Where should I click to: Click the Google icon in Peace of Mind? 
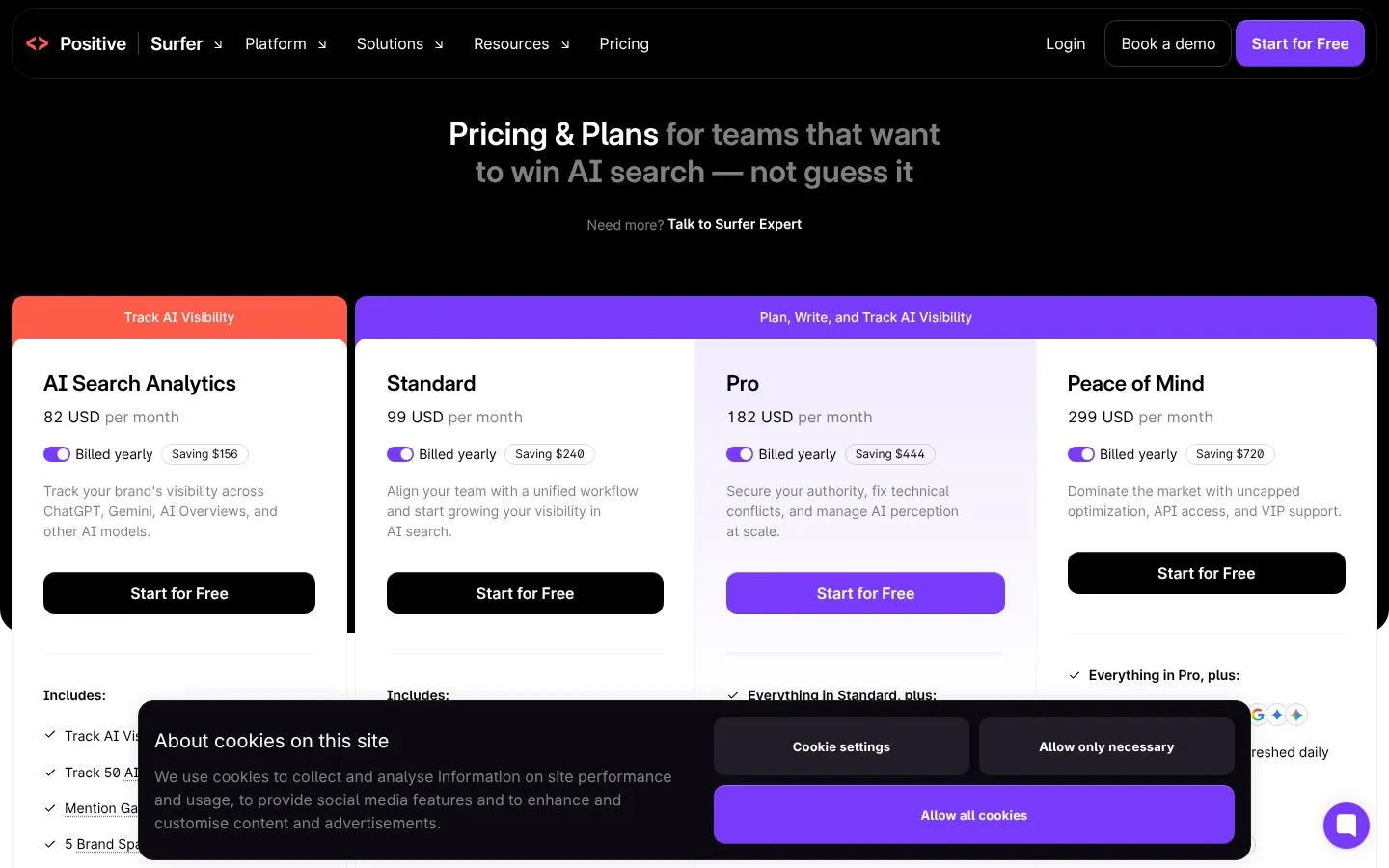(1258, 715)
